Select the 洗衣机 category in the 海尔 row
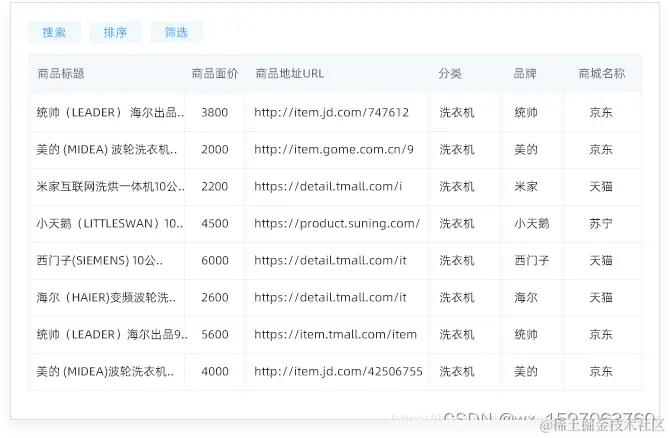Viewport: 670px width, 438px height. pos(457,297)
